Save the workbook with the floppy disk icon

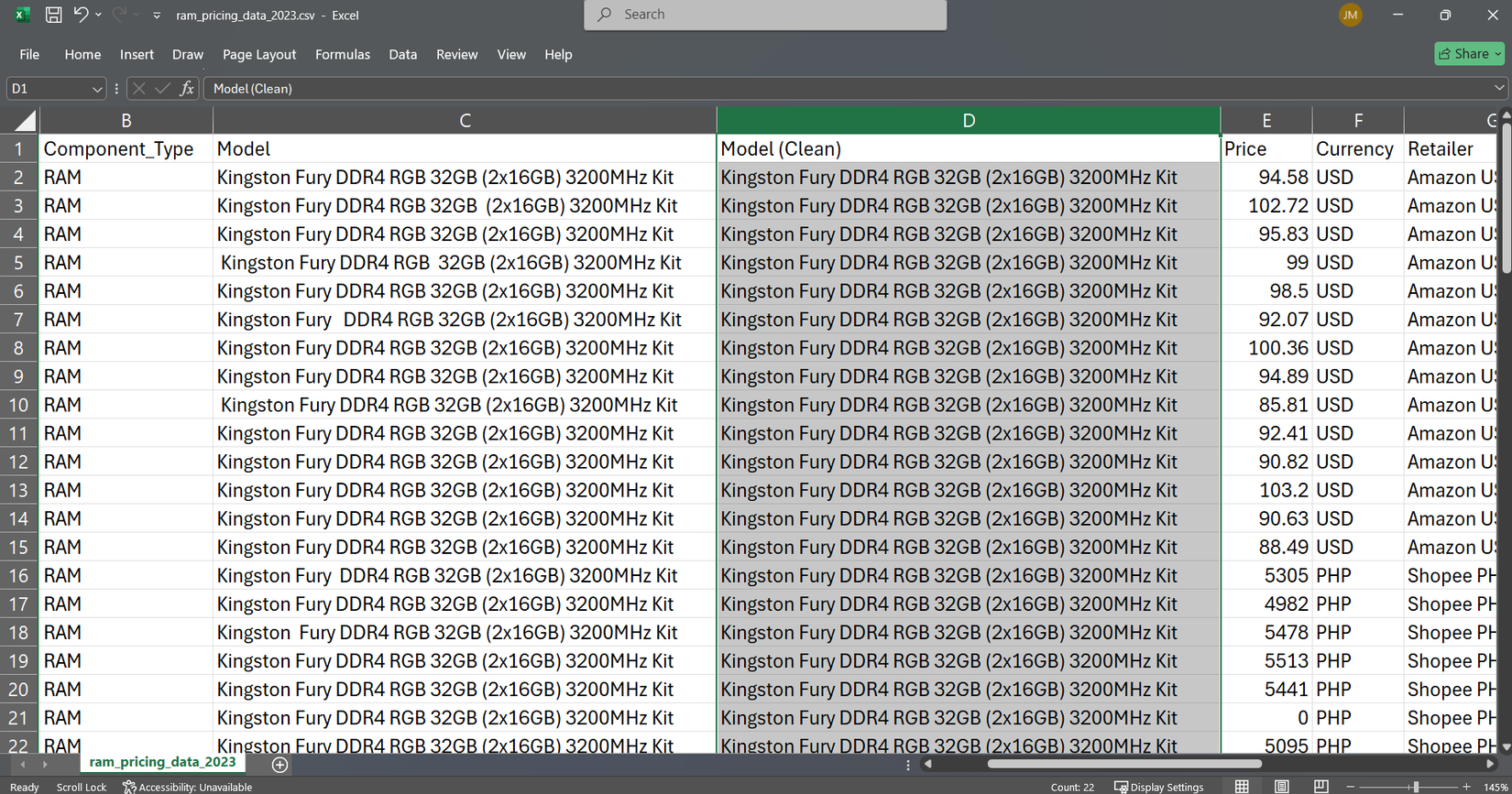pos(53,15)
